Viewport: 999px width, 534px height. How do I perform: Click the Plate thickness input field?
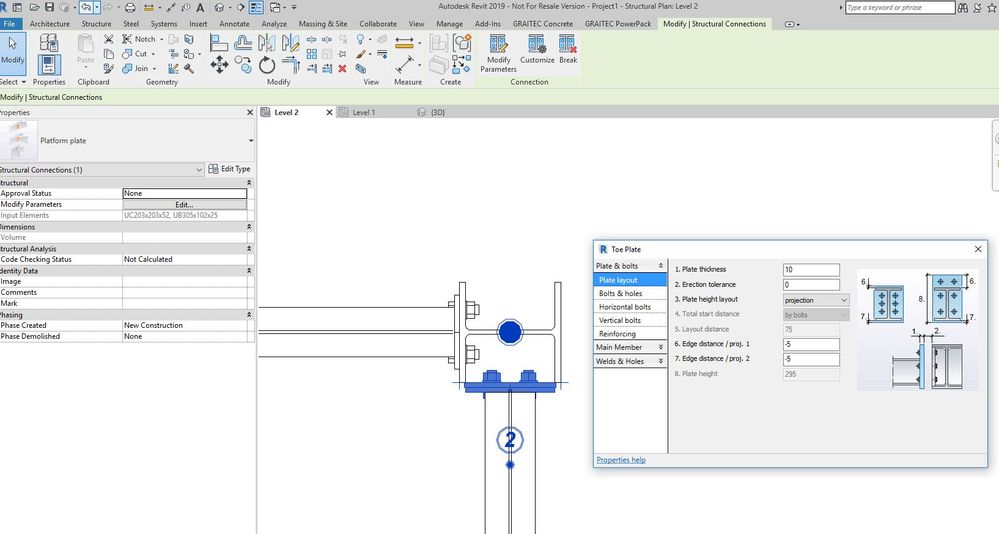[811, 270]
